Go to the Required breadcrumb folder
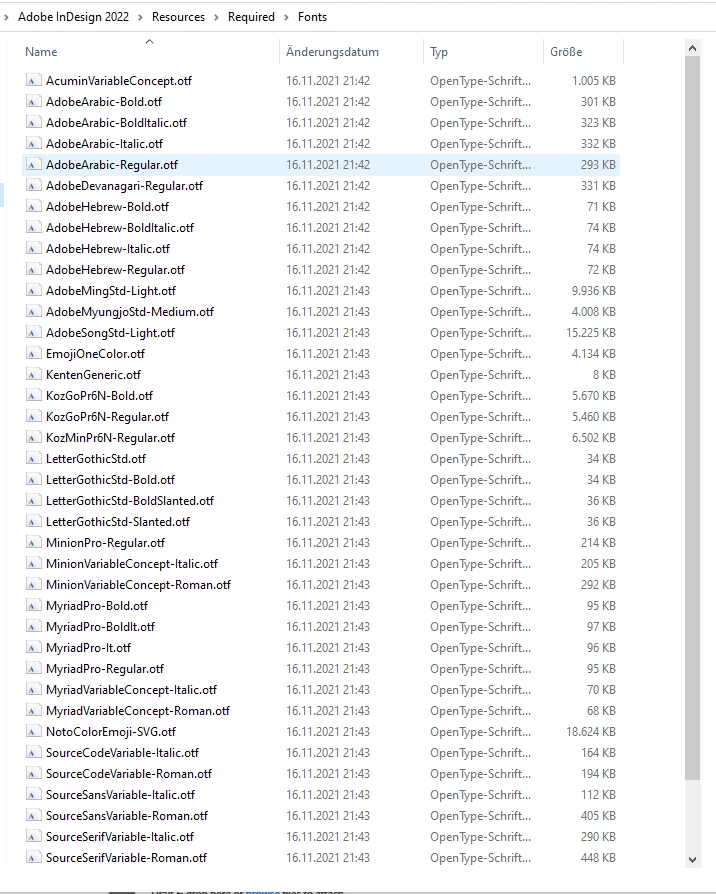The width and height of the screenshot is (716, 894). (x=251, y=17)
